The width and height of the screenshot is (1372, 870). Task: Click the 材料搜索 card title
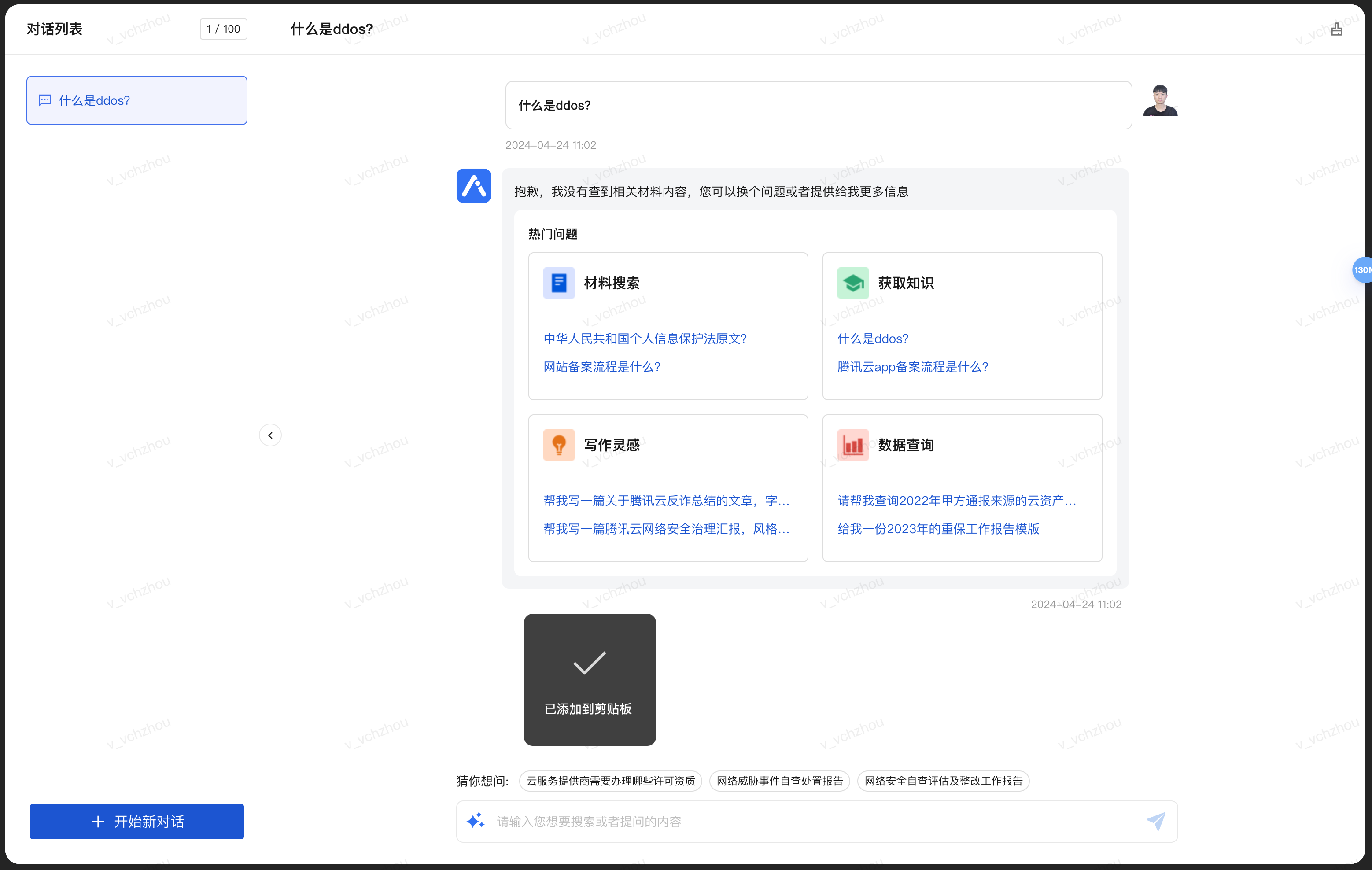click(x=612, y=283)
